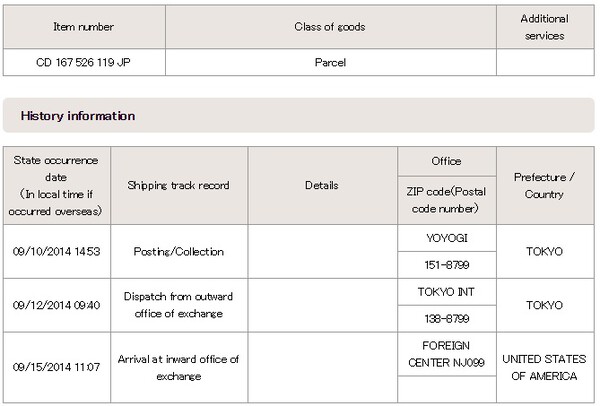Select the 09/10/2014 14:53 date entry
The height and width of the screenshot is (406, 600).
coord(57,252)
